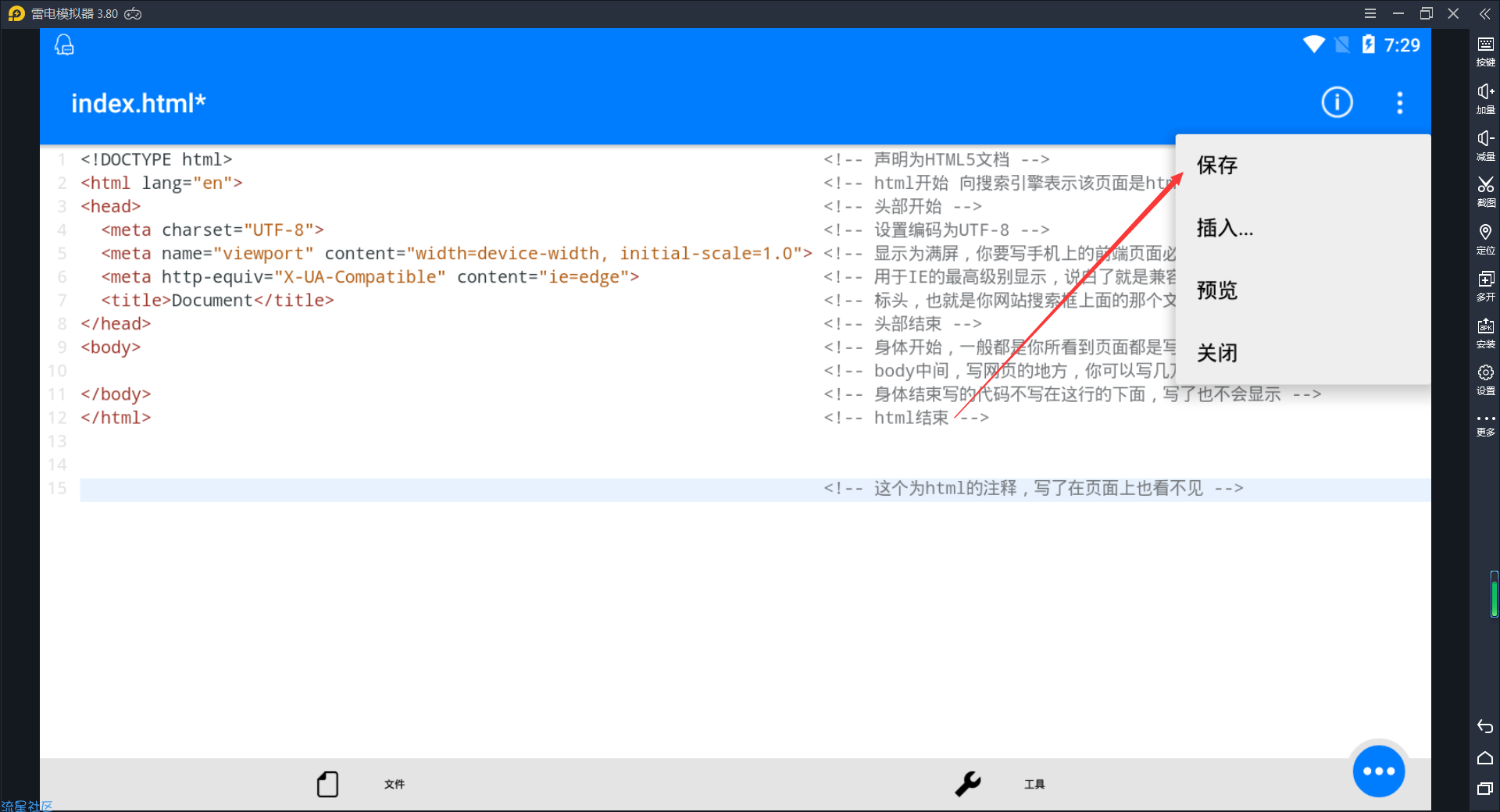Click the highlighted comment on line 15
This screenshot has height=812, width=1500.
1033,488
